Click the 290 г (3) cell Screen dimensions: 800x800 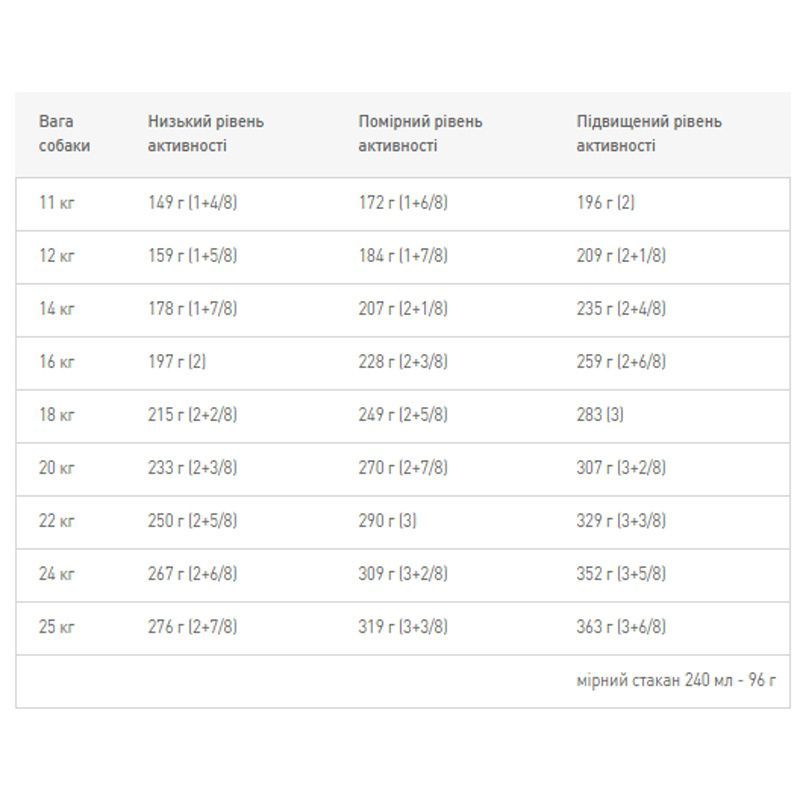coord(387,521)
